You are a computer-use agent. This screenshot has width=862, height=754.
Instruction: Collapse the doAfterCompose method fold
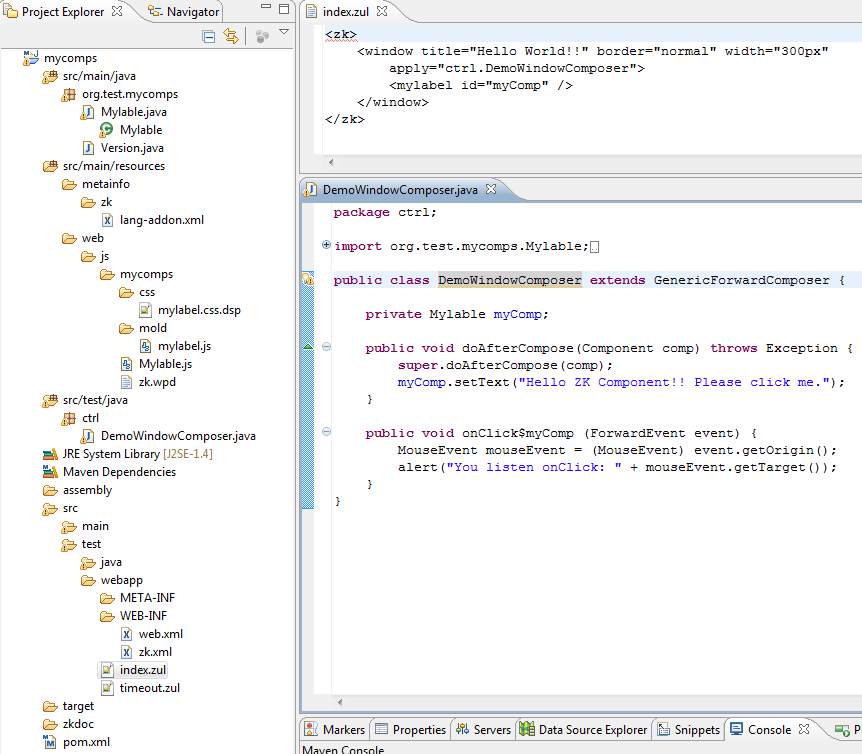(x=326, y=347)
